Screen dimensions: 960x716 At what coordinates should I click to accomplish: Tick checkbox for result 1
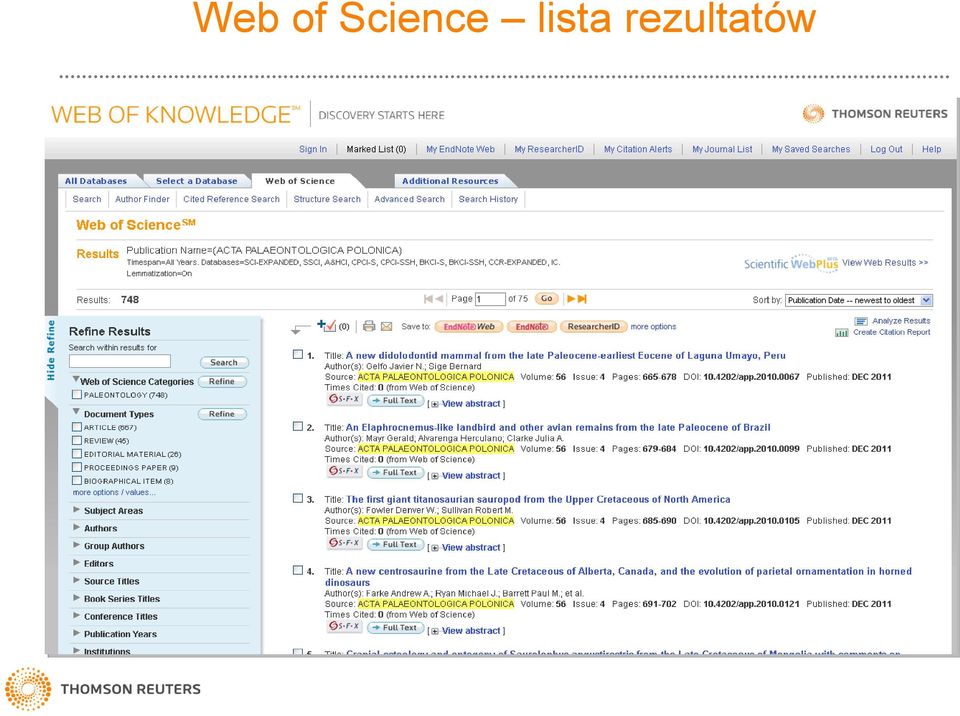[298, 354]
